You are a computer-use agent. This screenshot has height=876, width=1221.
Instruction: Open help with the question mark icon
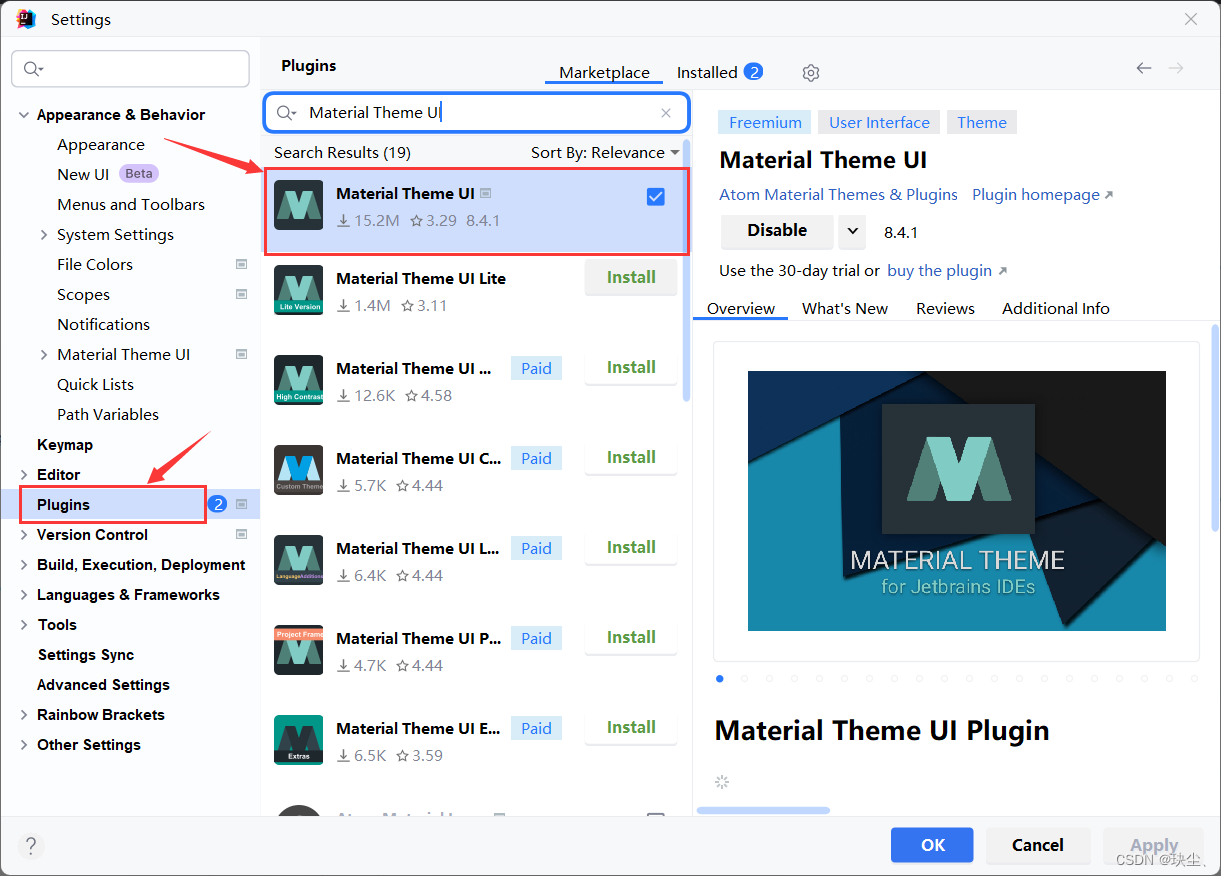tap(30, 846)
